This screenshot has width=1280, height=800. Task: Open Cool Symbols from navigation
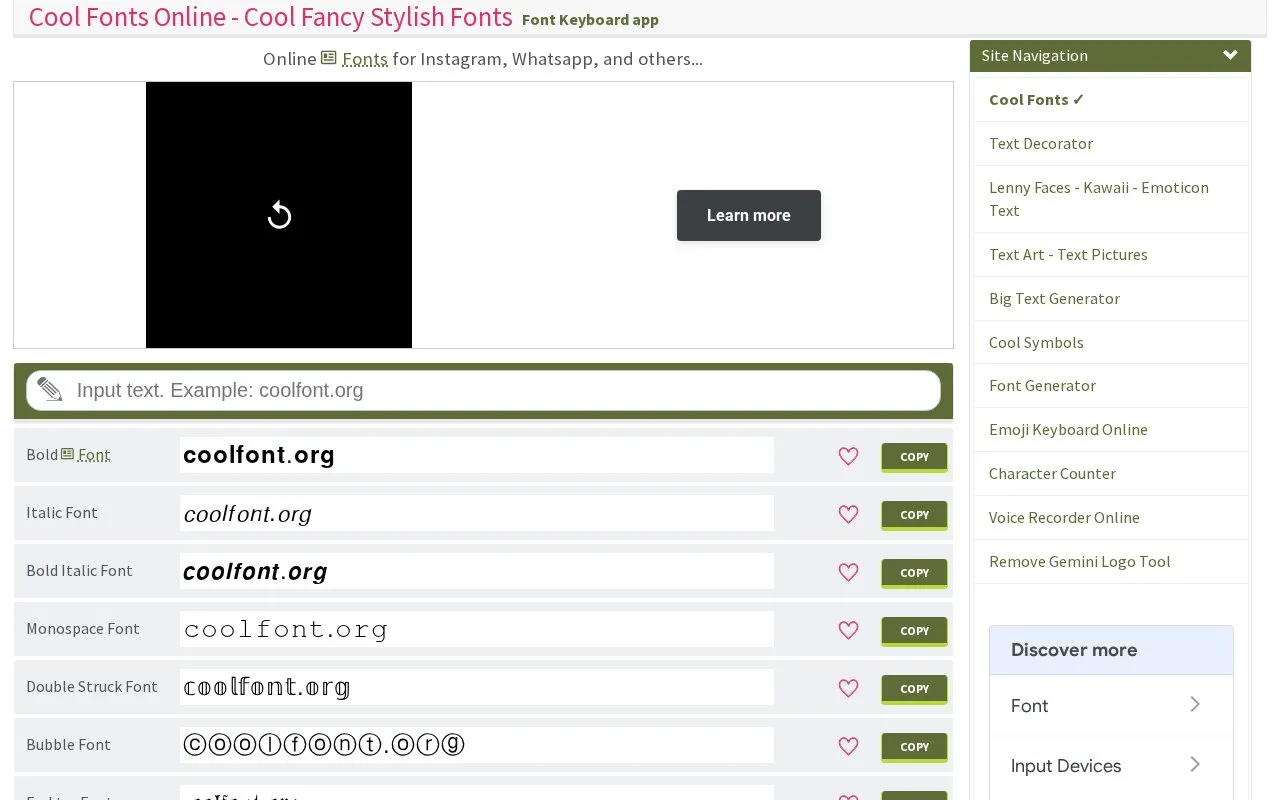[1036, 342]
